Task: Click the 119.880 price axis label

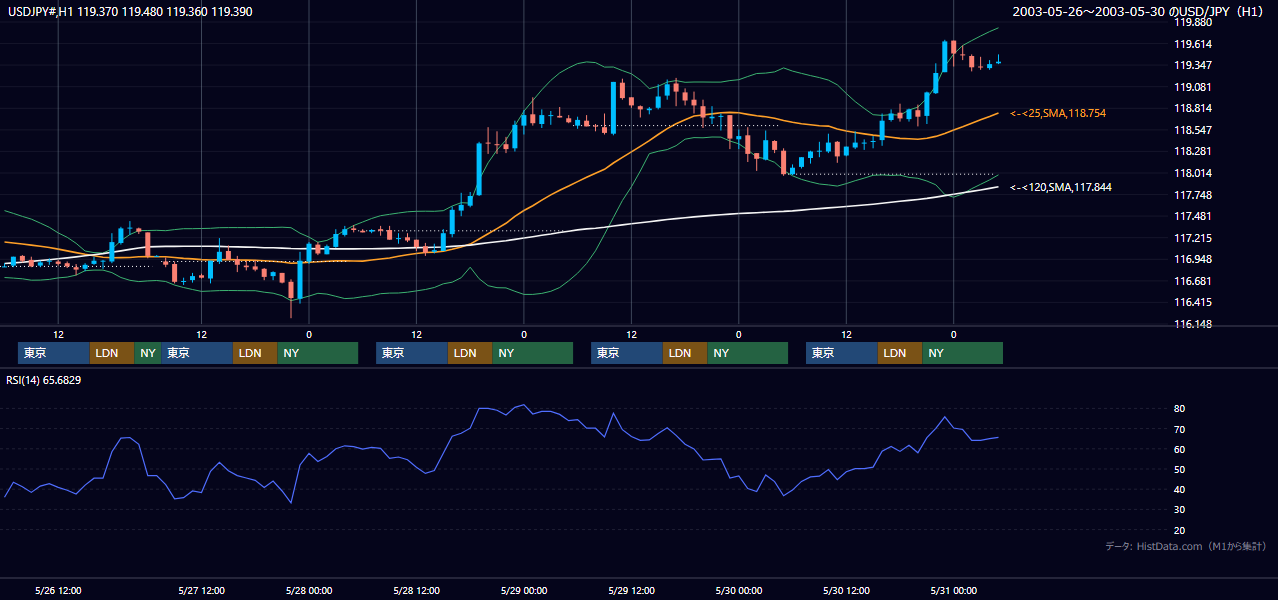Action: click(x=1192, y=22)
